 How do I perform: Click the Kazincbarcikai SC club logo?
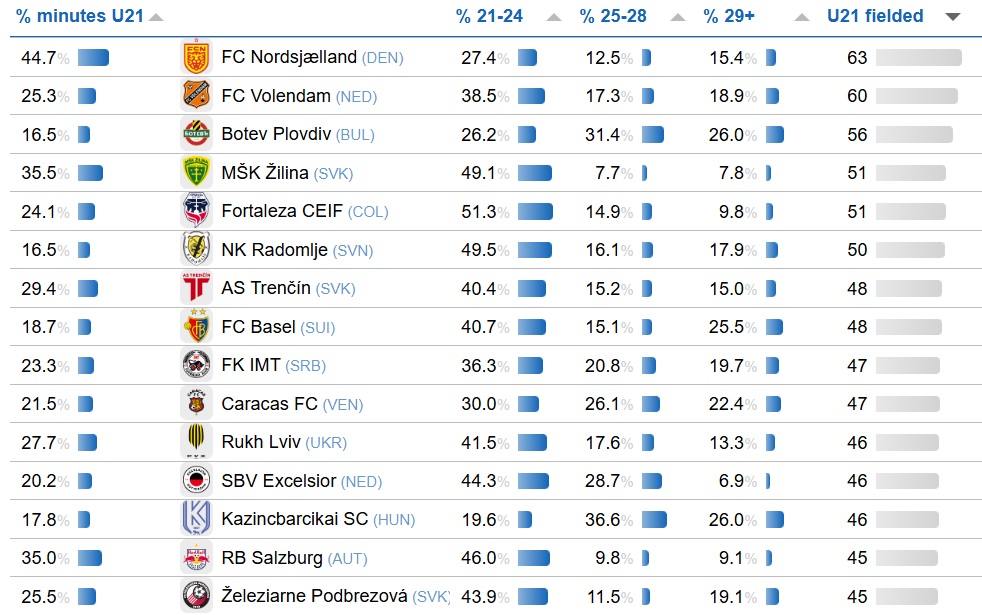(196, 519)
